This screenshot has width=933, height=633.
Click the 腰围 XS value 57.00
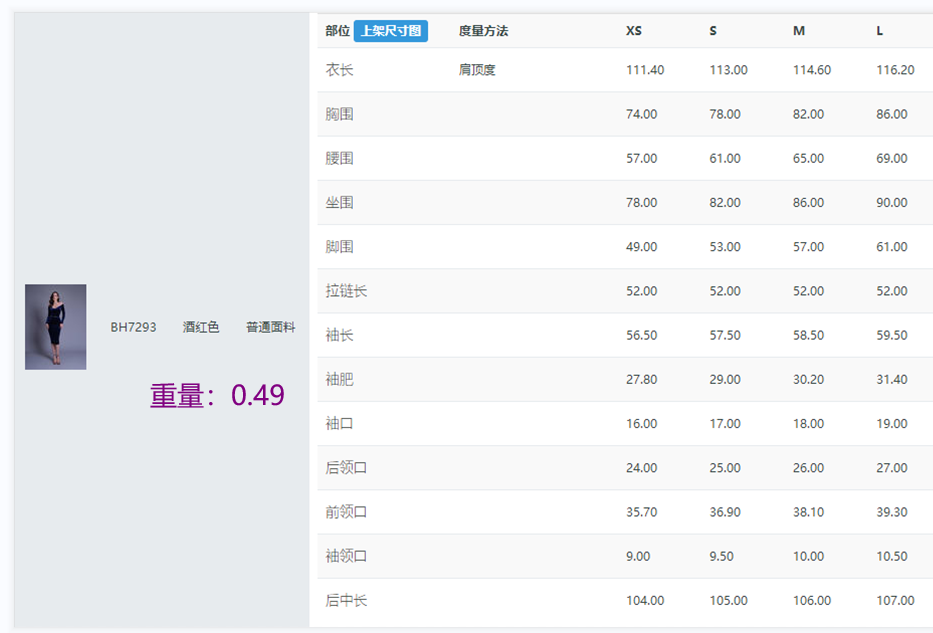click(641, 158)
